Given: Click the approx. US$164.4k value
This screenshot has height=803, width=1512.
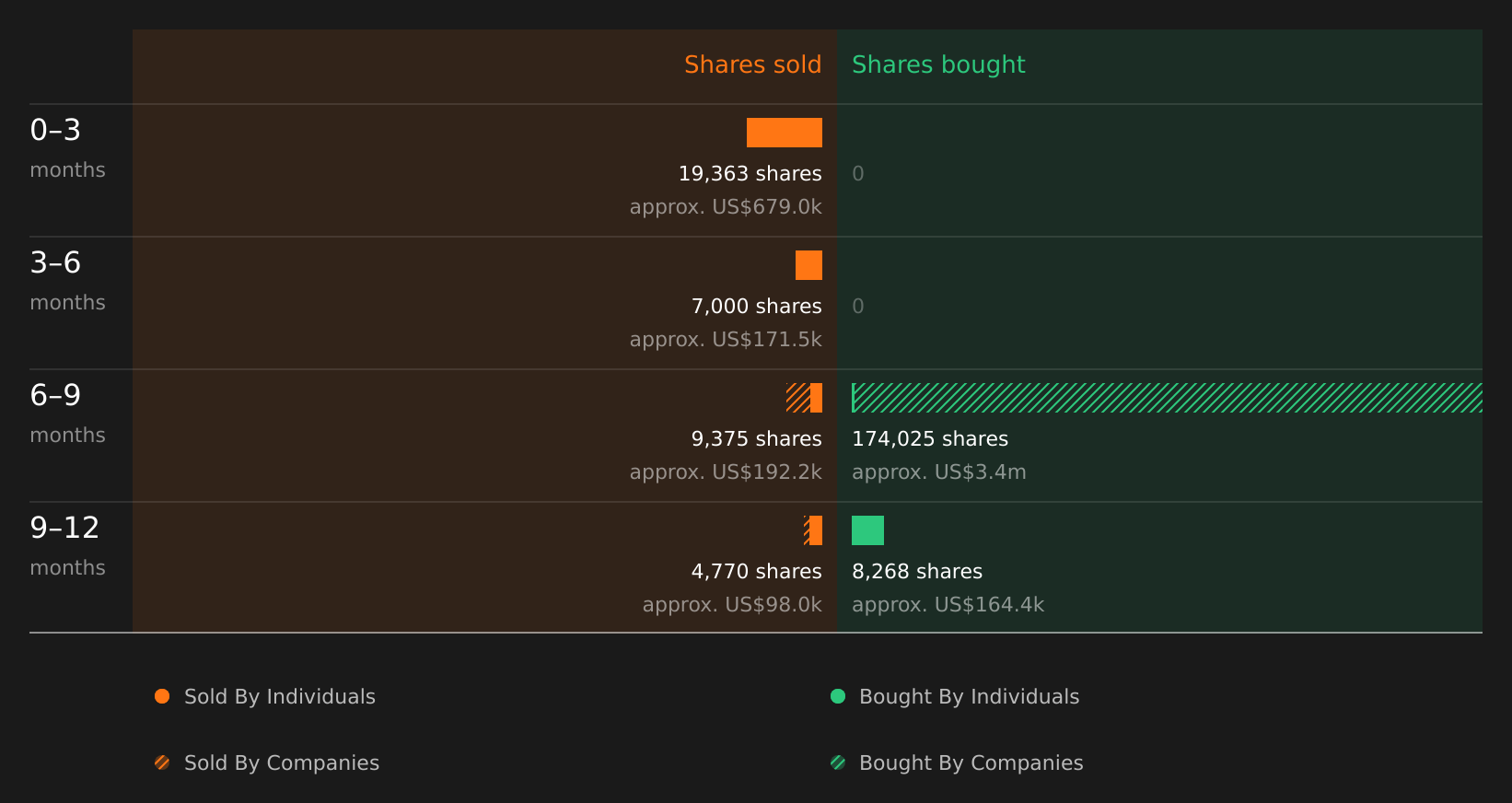Looking at the screenshot, I should (948, 605).
